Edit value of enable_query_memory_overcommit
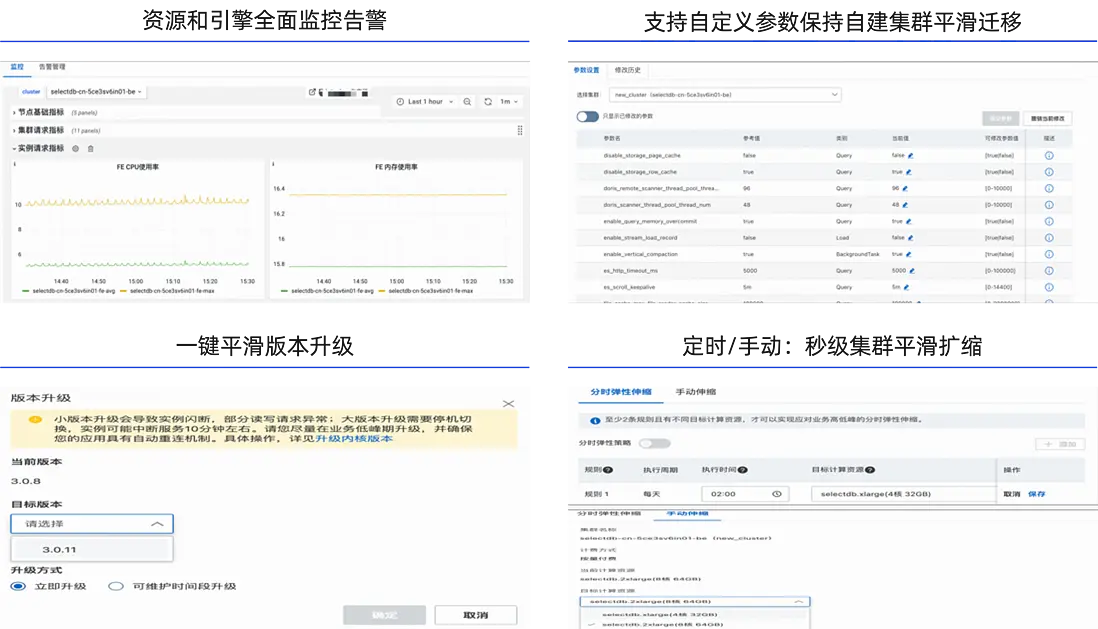This screenshot has height=629, width=1098. 909,221
